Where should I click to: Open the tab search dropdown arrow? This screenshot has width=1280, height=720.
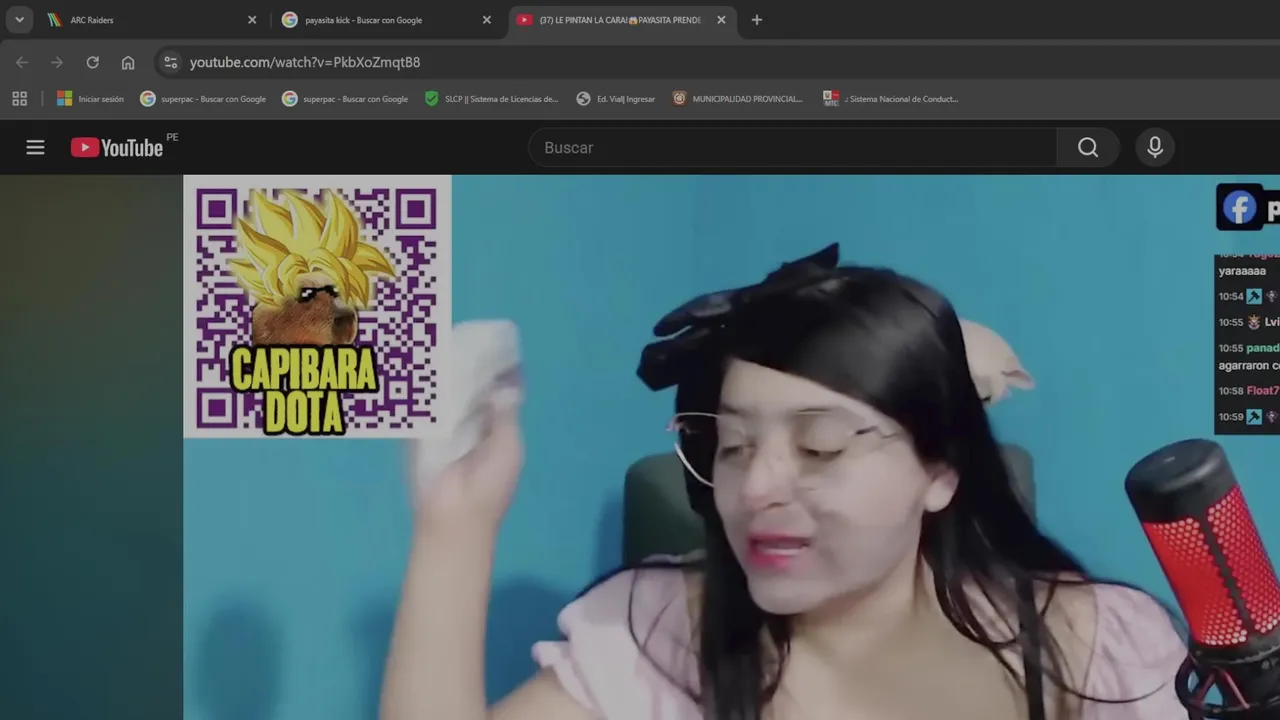pos(19,20)
